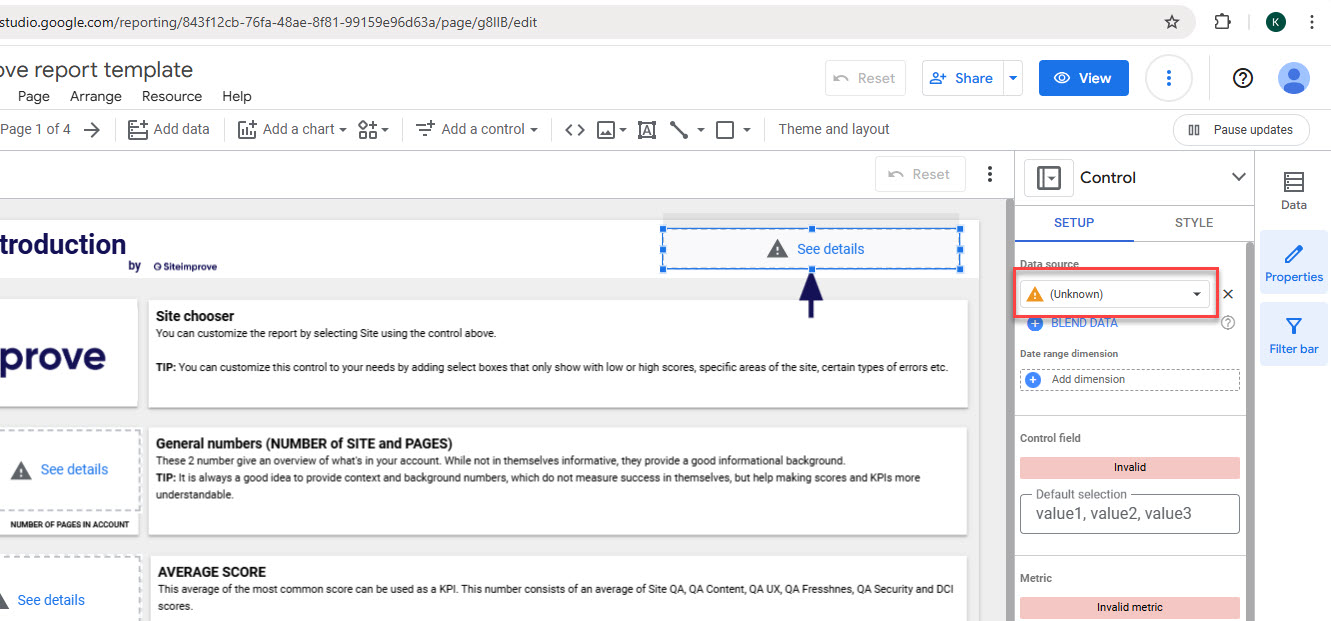Select the rectangle shape icon
The height and width of the screenshot is (621, 1331).
coord(725,129)
